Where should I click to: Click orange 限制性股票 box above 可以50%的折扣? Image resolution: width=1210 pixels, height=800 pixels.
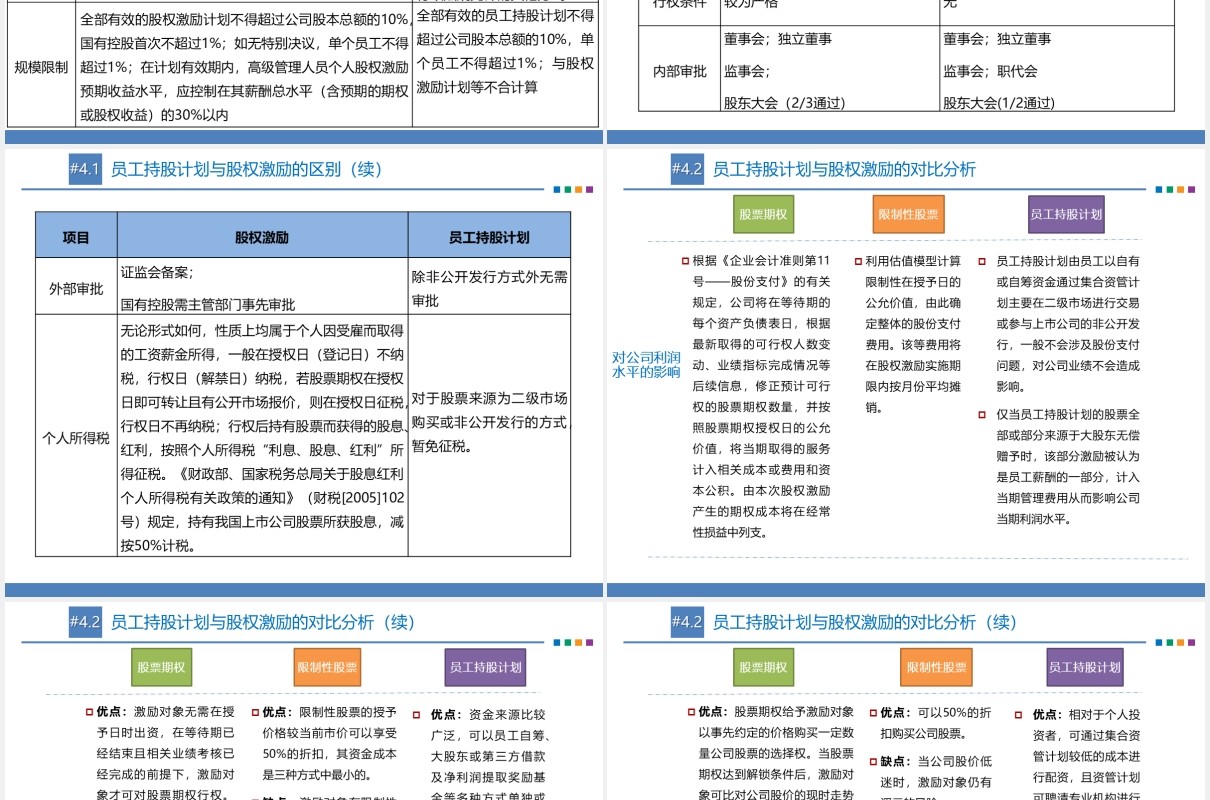coord(937,667)
